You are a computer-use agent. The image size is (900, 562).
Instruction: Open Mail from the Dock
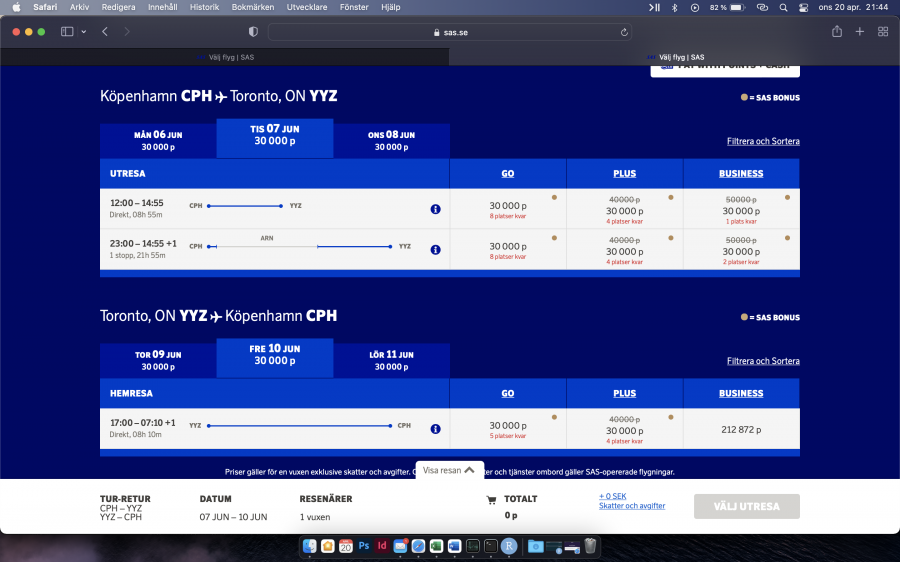click(400, 546)
